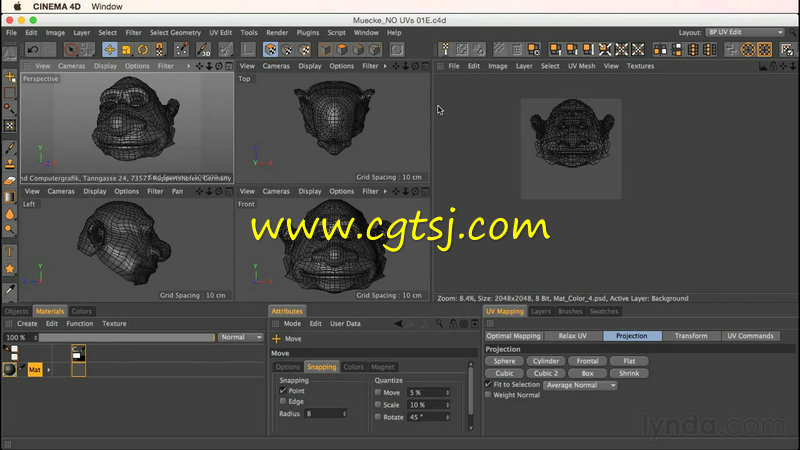
Task: Click the Frontal projection button
Action: click(587, 361)
